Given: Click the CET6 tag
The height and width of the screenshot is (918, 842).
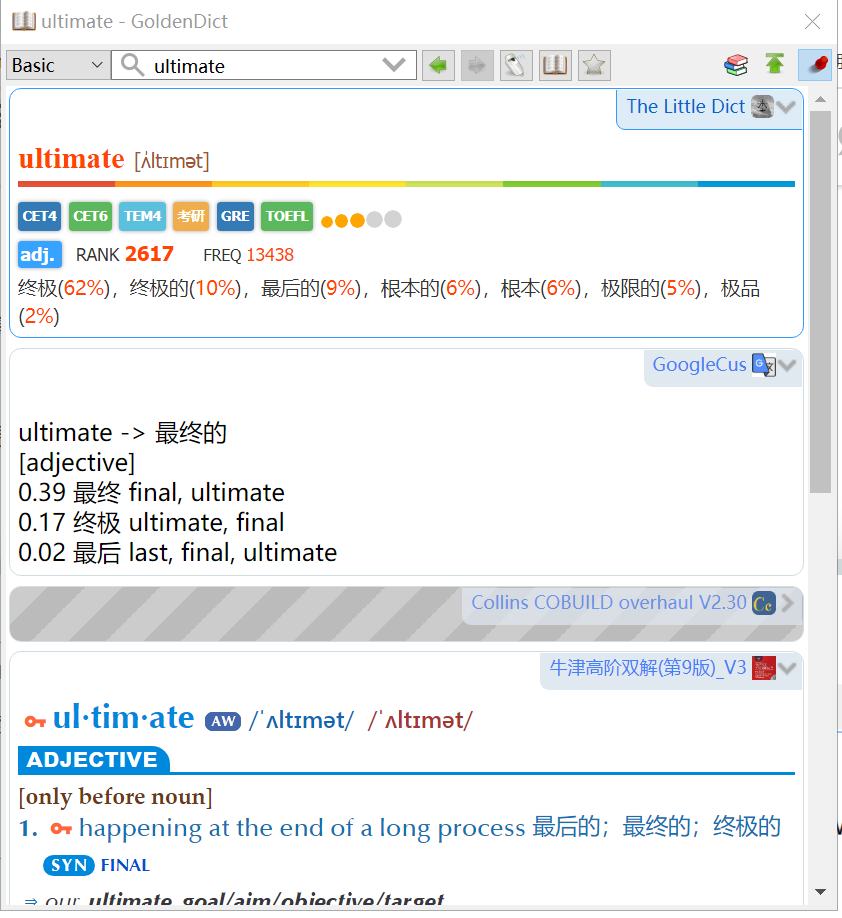Looking at the screenshot, I should pyautogui.click(x=90, y=216).
